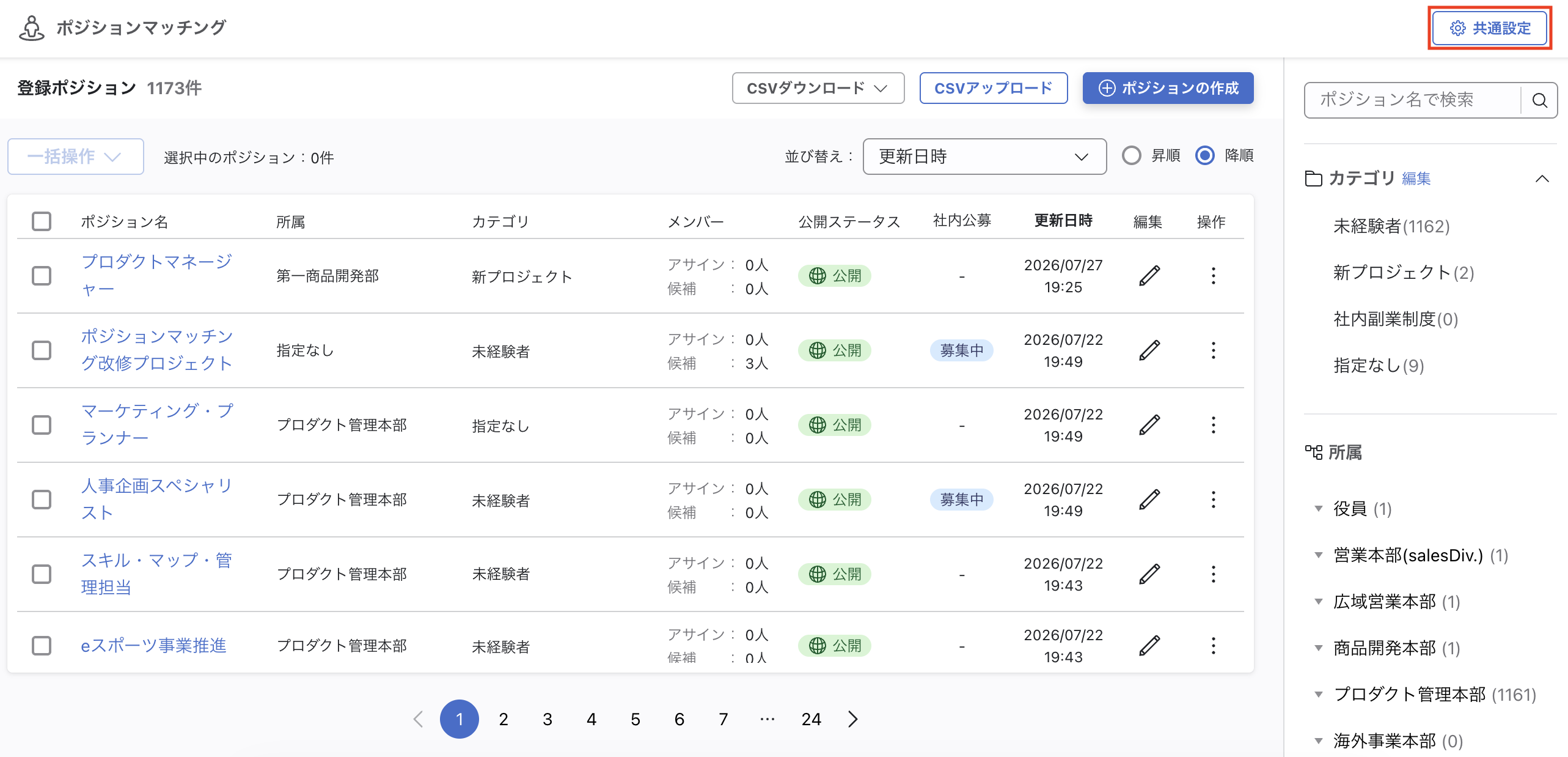Expand 広域営業本部 tree node
Image resolution: width=1568 pixels, height=757 pixels.
1319,602
